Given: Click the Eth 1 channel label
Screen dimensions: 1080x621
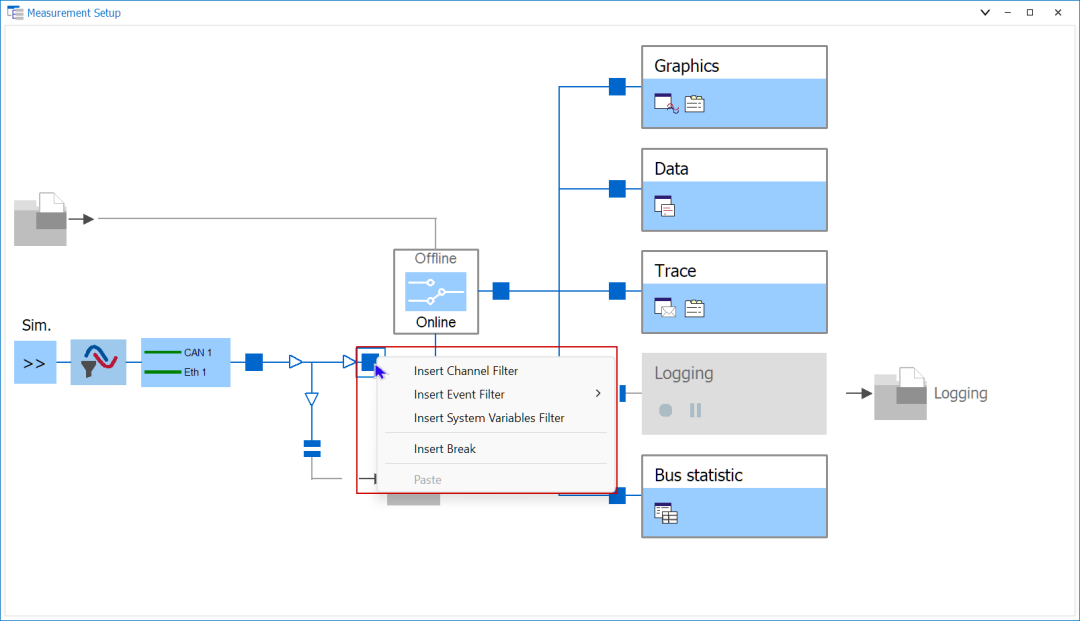Looking at the screenshot, I should (195, 372).
